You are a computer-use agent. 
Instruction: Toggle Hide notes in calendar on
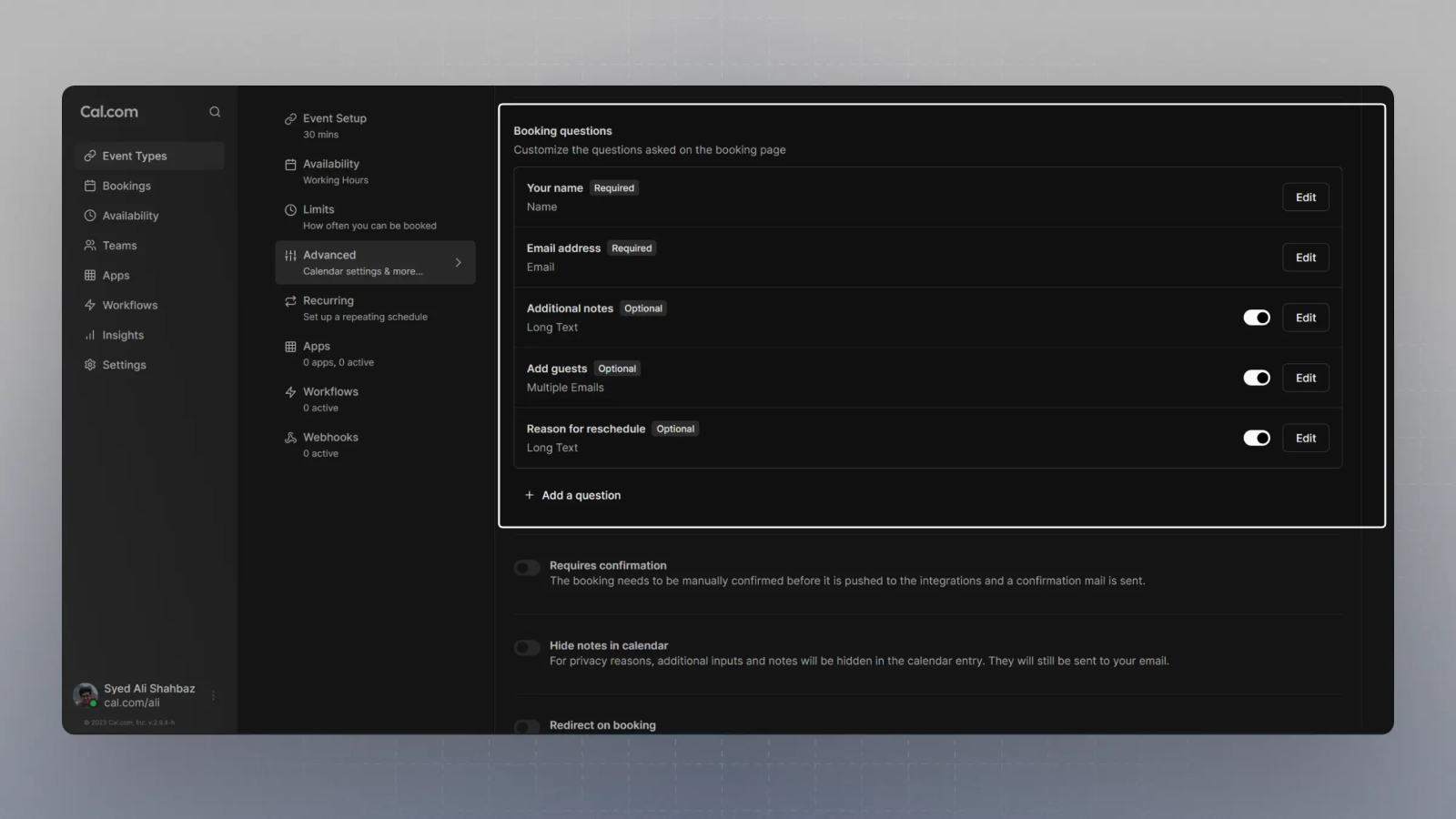click(x=527, y=648)
